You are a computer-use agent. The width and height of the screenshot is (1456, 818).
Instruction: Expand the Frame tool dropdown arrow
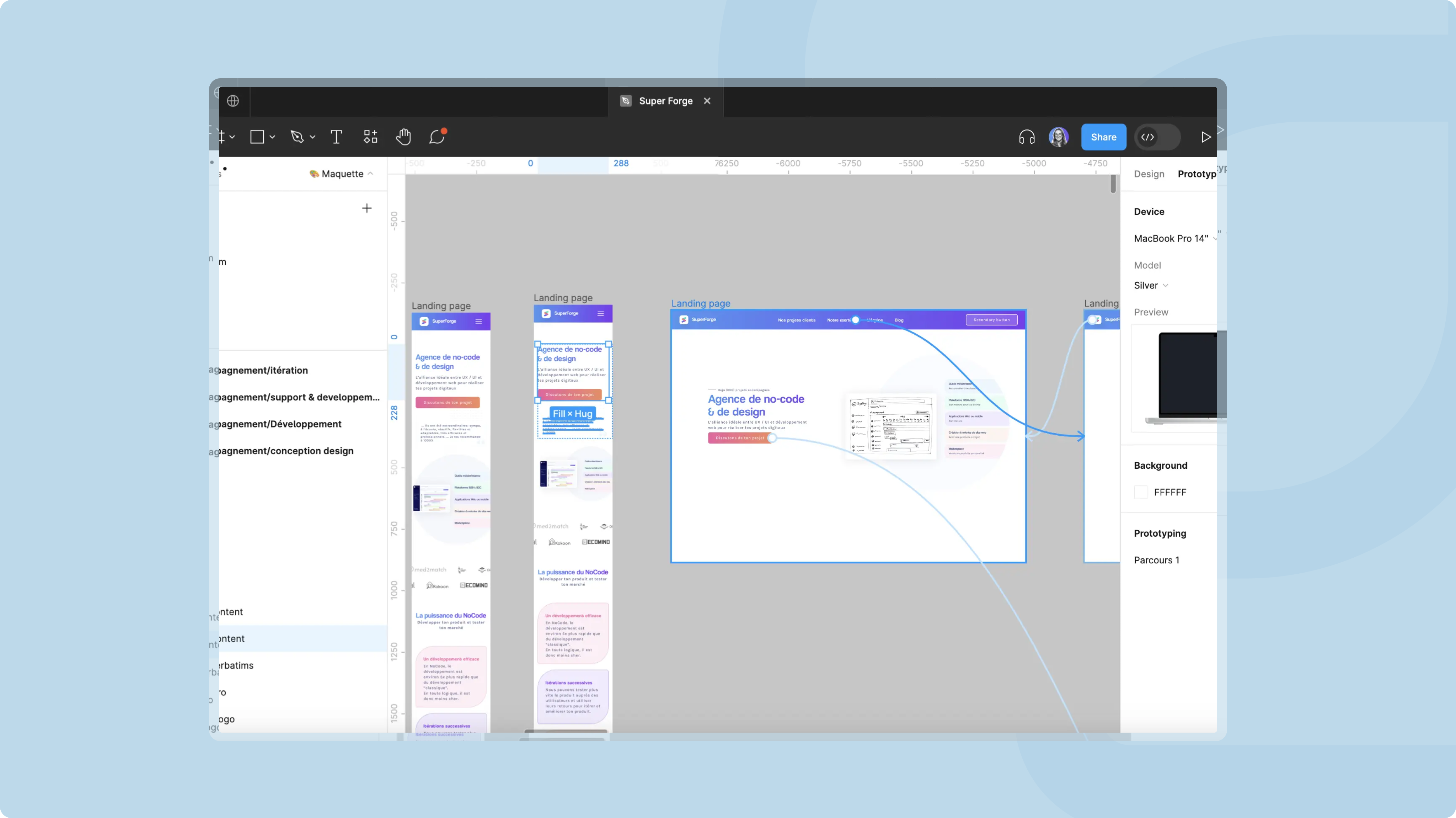[232, 137]
